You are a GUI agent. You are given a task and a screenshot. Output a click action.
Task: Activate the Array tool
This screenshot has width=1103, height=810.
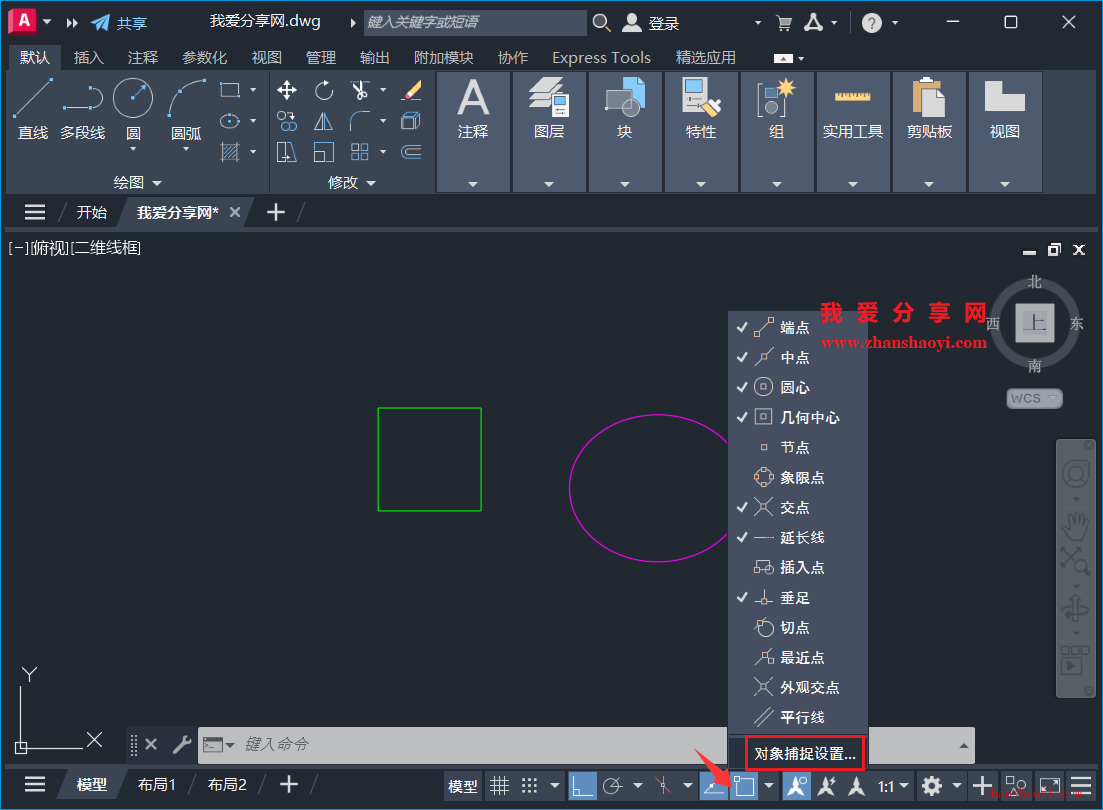tap(360, 152)
